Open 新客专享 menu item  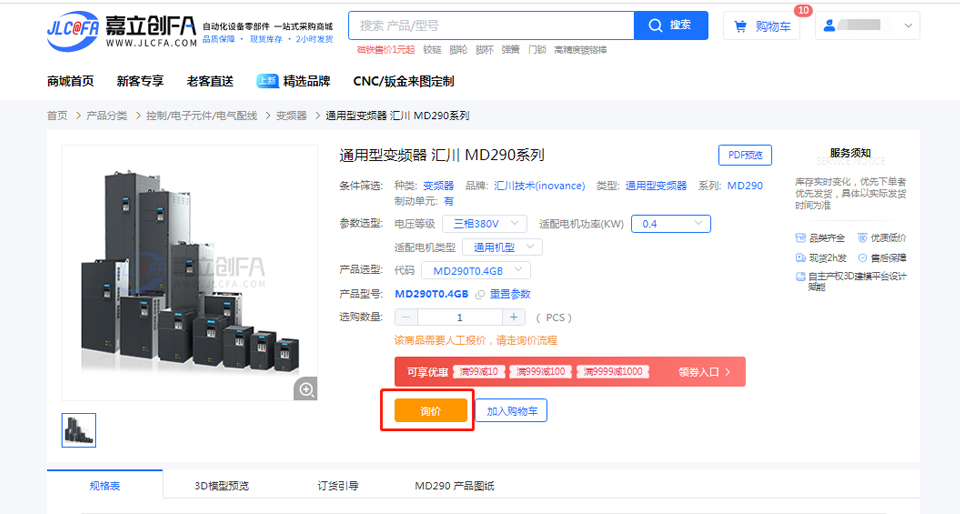pyautogui.click(x=140, y=81)
